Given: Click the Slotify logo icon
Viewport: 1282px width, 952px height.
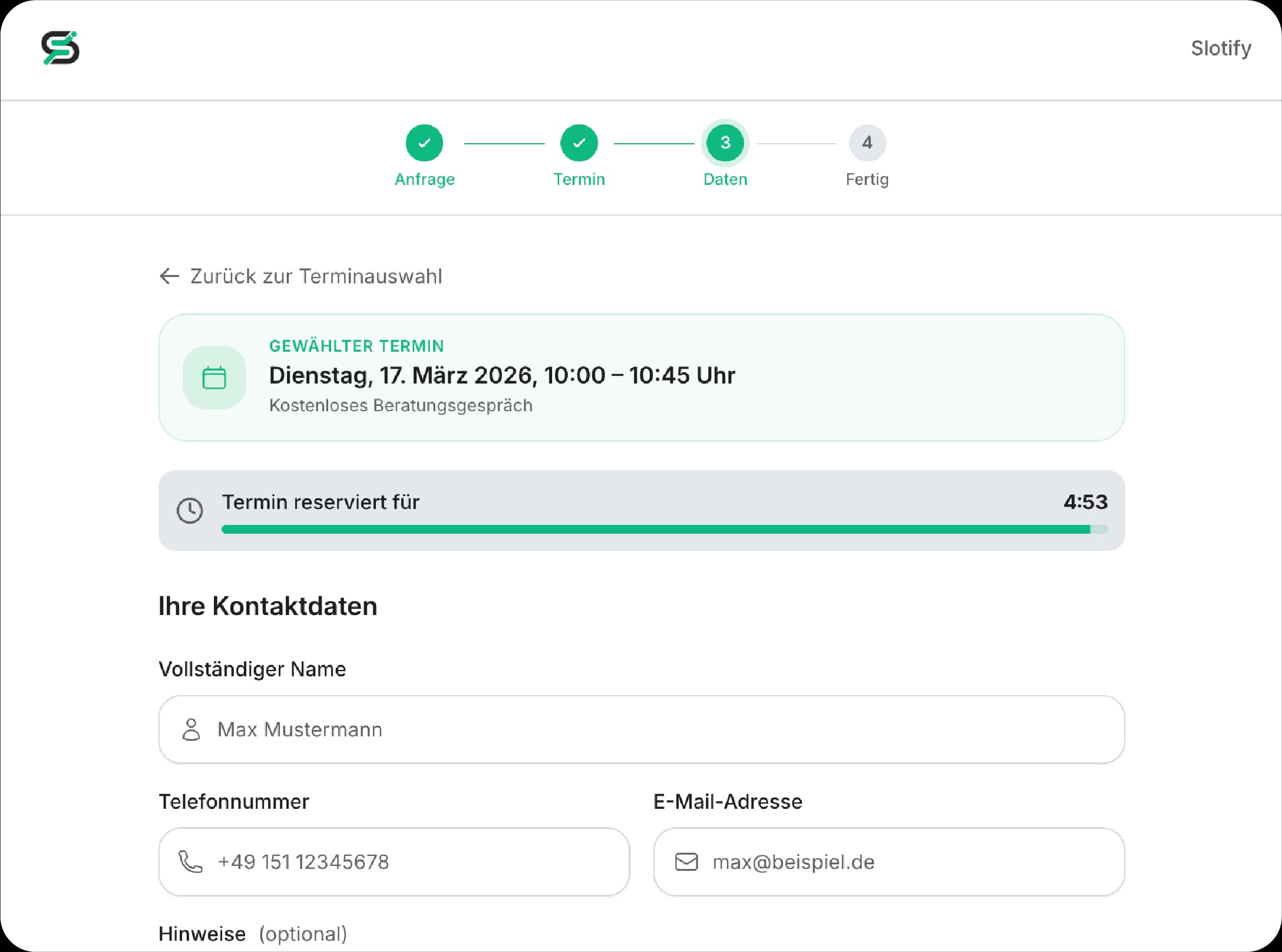Looking at the screenshot, I should (60, 48).
